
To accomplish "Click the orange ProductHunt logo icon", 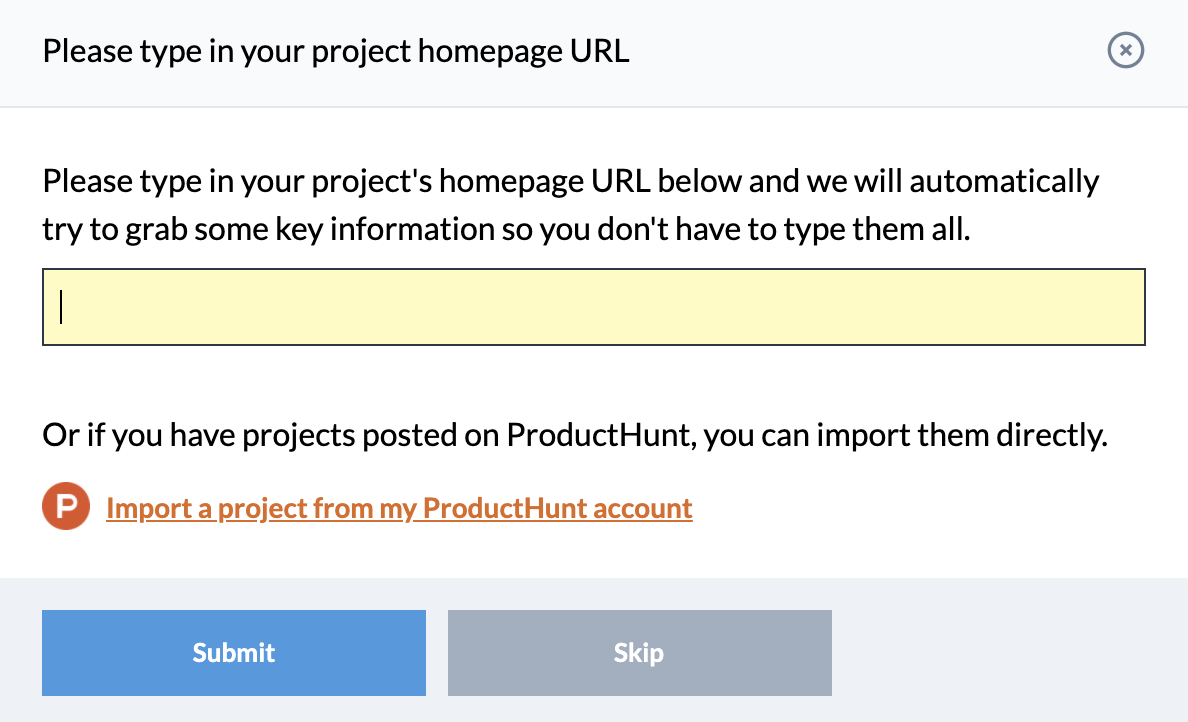I will coord(66,508).
